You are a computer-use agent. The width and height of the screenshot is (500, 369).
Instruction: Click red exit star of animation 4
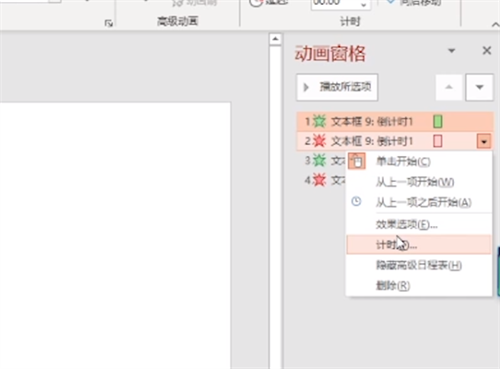pyautogui.click(x=319, y=180)
